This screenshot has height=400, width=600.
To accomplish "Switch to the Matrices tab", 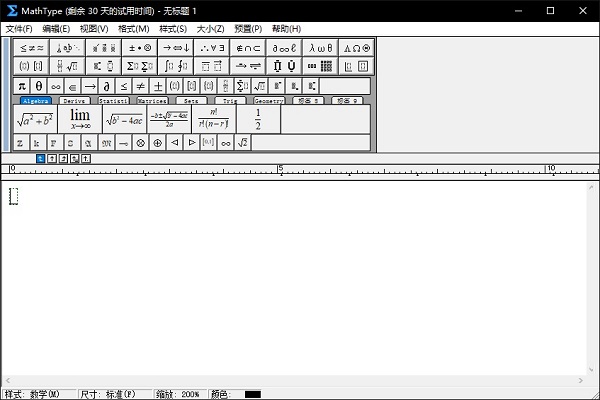I will pos(152,101).
